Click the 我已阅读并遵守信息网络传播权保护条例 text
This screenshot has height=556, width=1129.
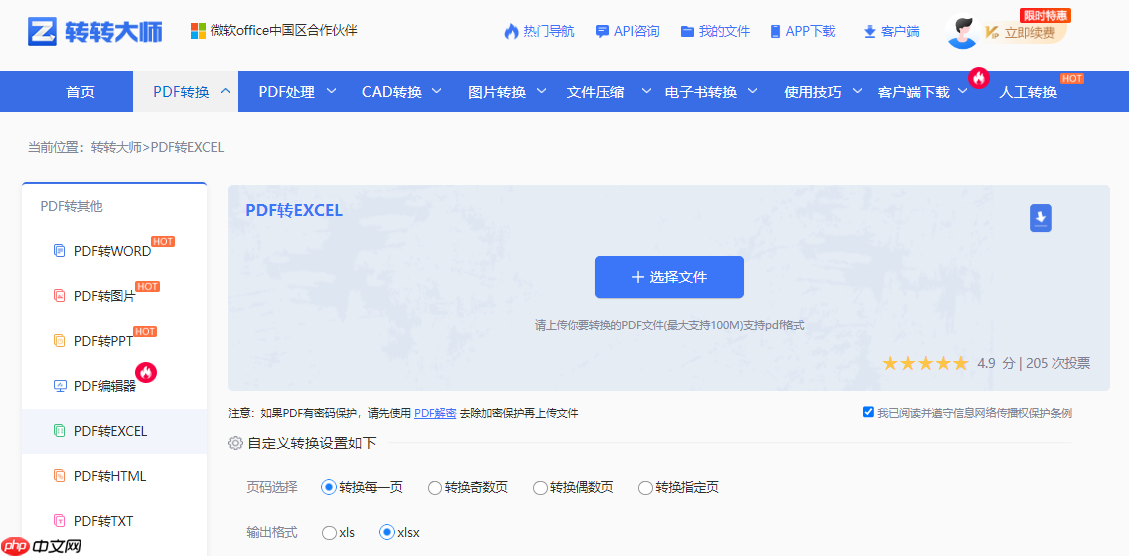point(974,413)
